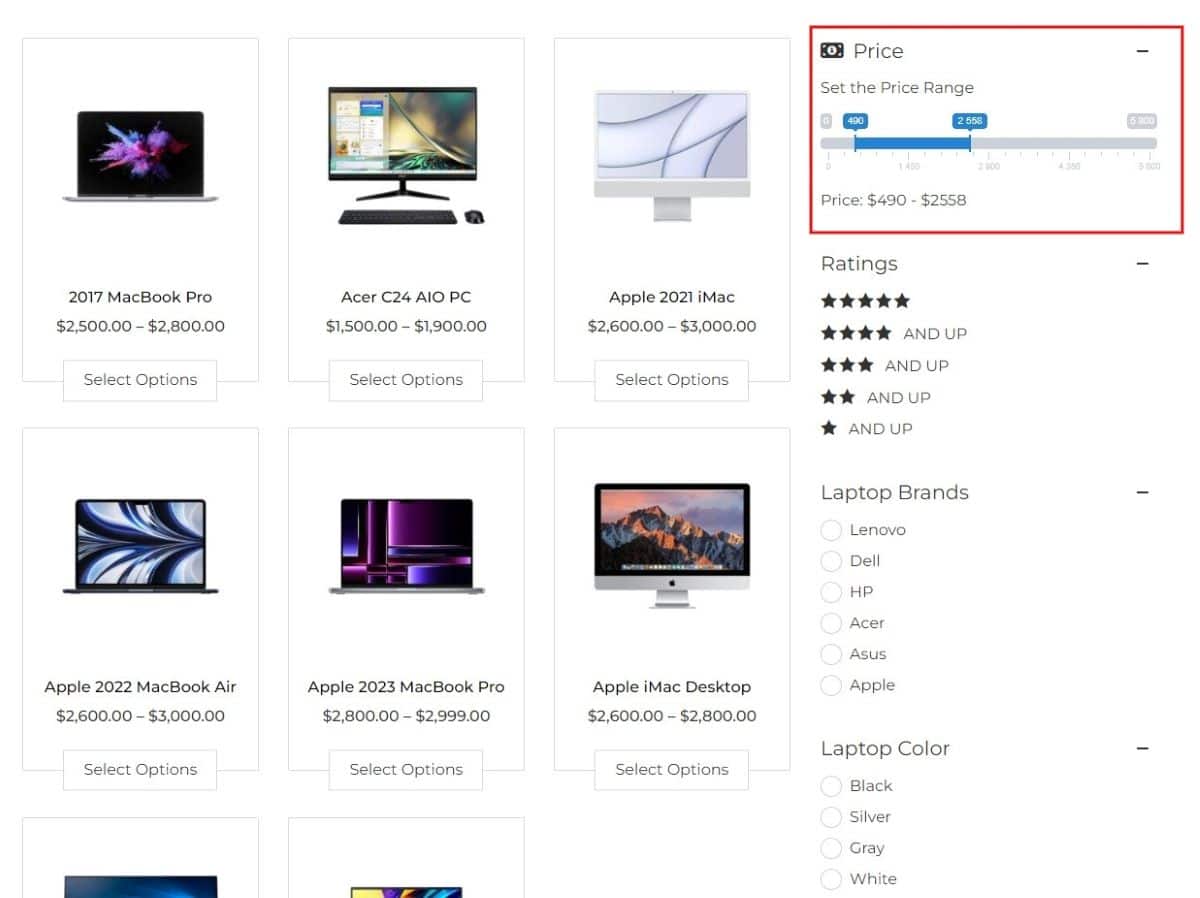The width and height of the screenshot is (1200, 898).
Task: Click the Laptop Brands section heading
Action: pyautogui.click(x=894, y=492)
